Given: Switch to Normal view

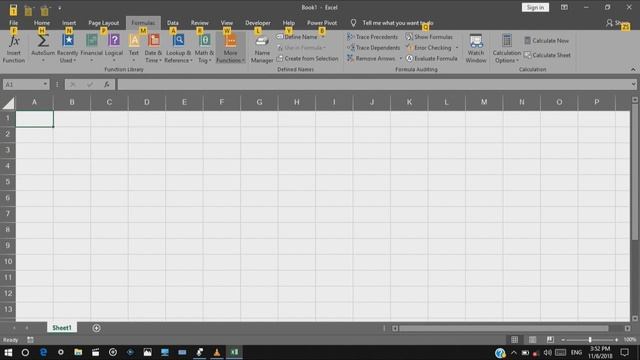Looking at the screenshot, I should pyautogui.click(x=514, y=340).
